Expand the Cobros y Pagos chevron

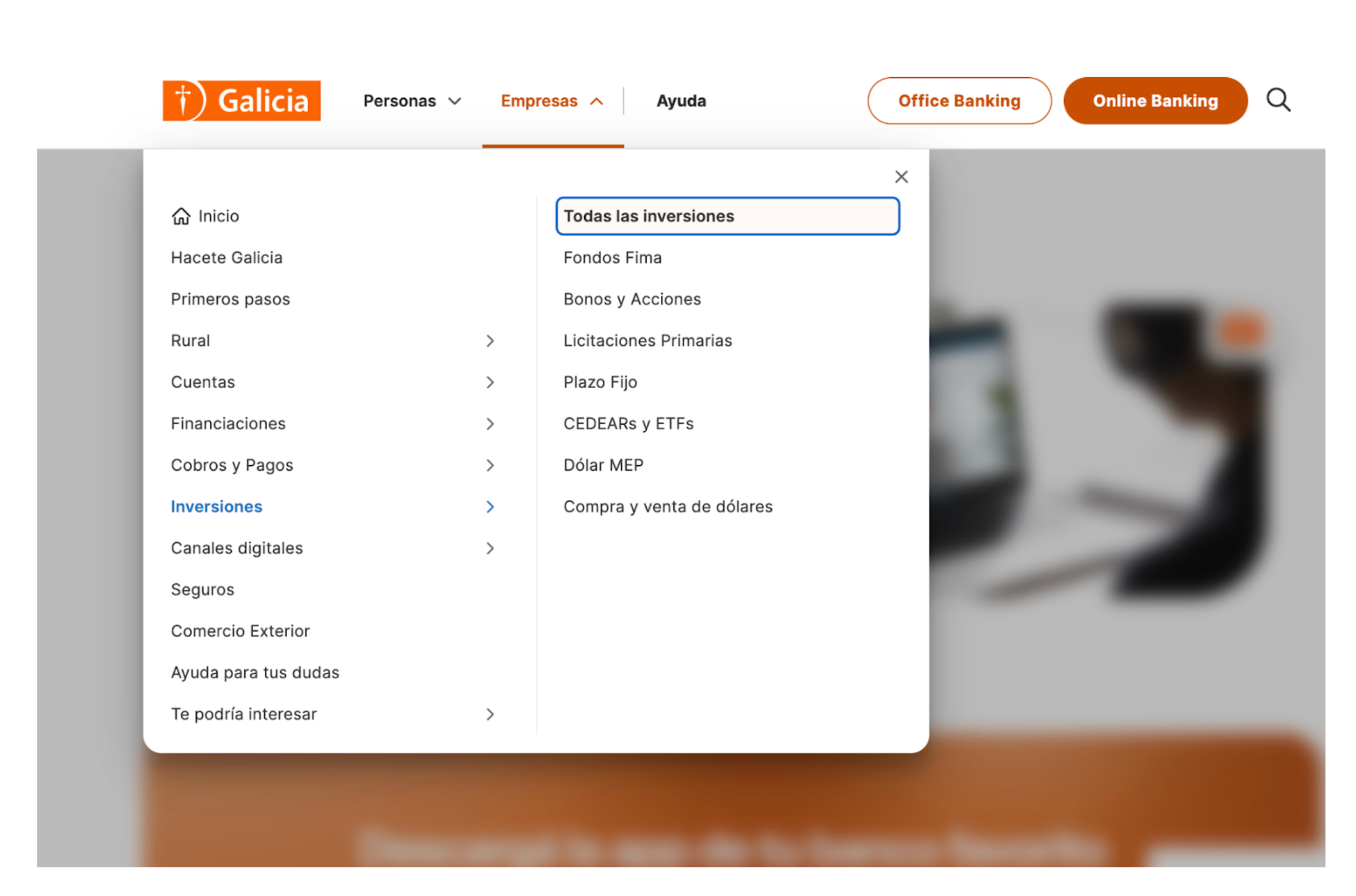click(x=490, y=465)
